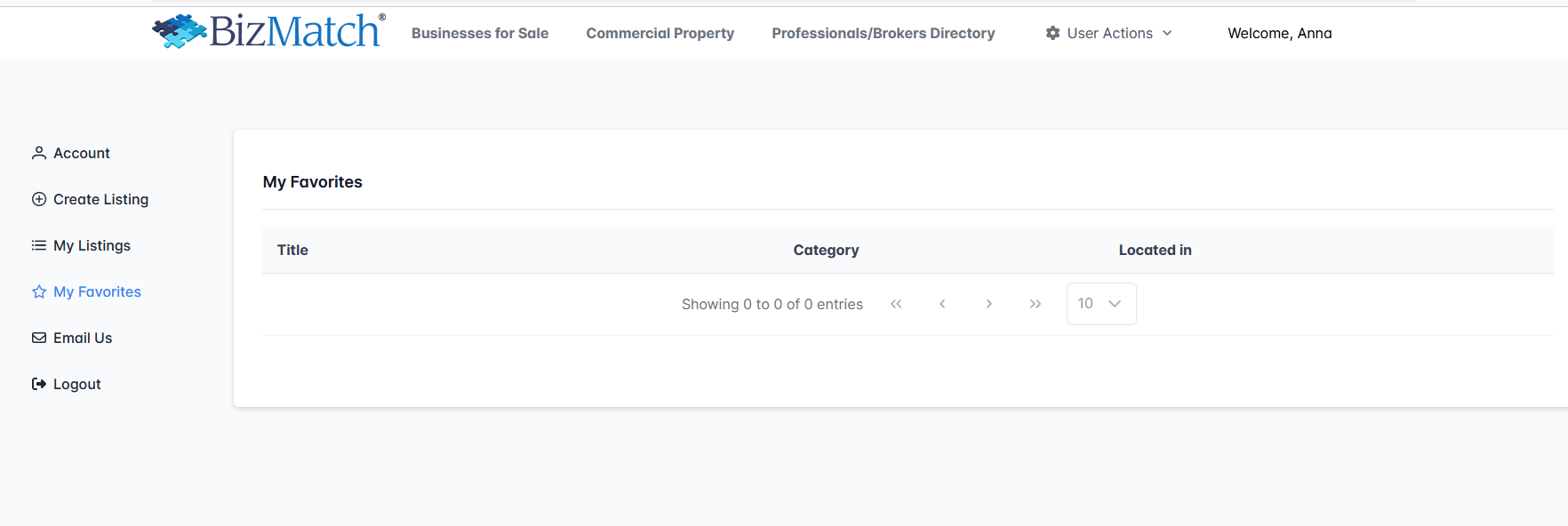Sort favorites by Title column header
Image resolution: width=1568 pixels, height=526 pixels.
tap(292, 250)
